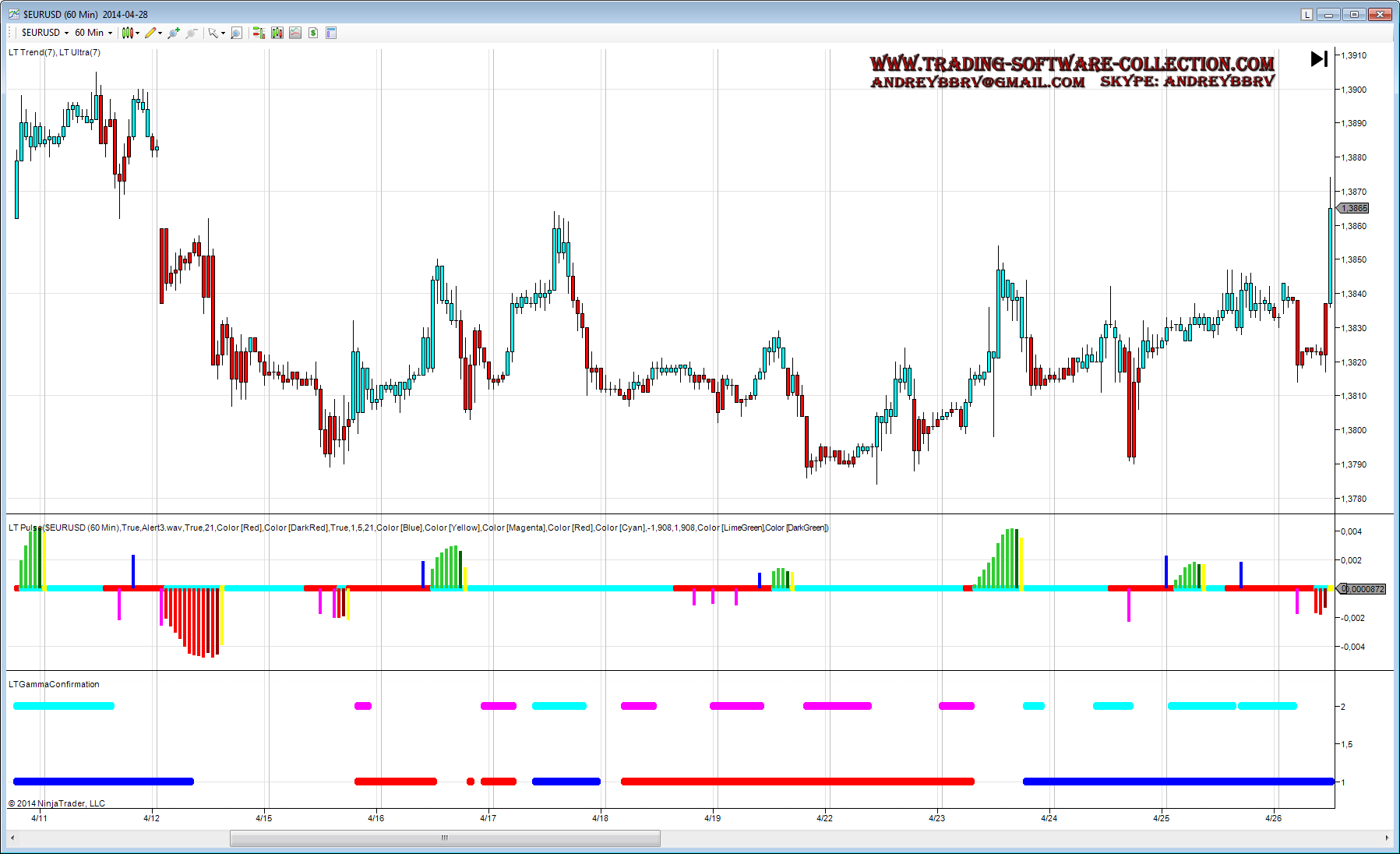Click the horizontal scrollbar thumb
The image size is (1400, 854).
445,838
